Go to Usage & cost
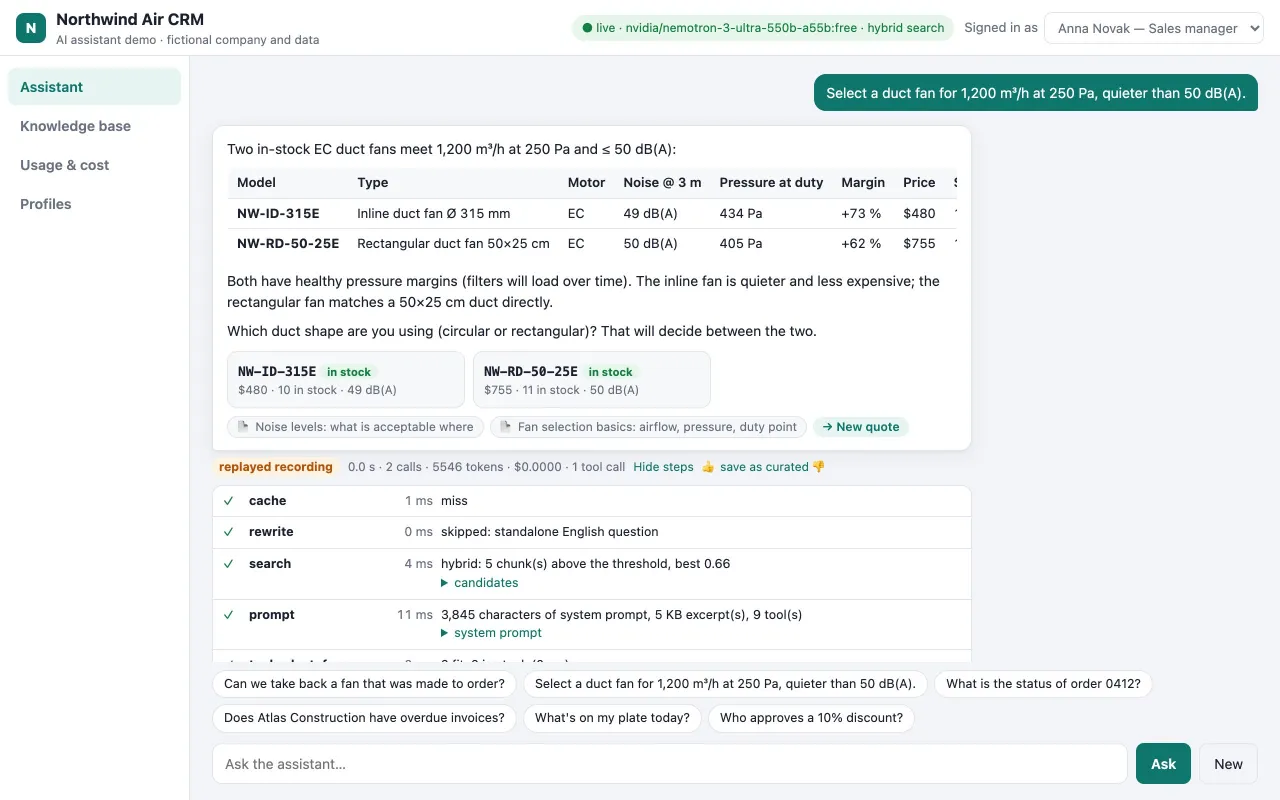1280x800 pixels. tap(94, 165)
